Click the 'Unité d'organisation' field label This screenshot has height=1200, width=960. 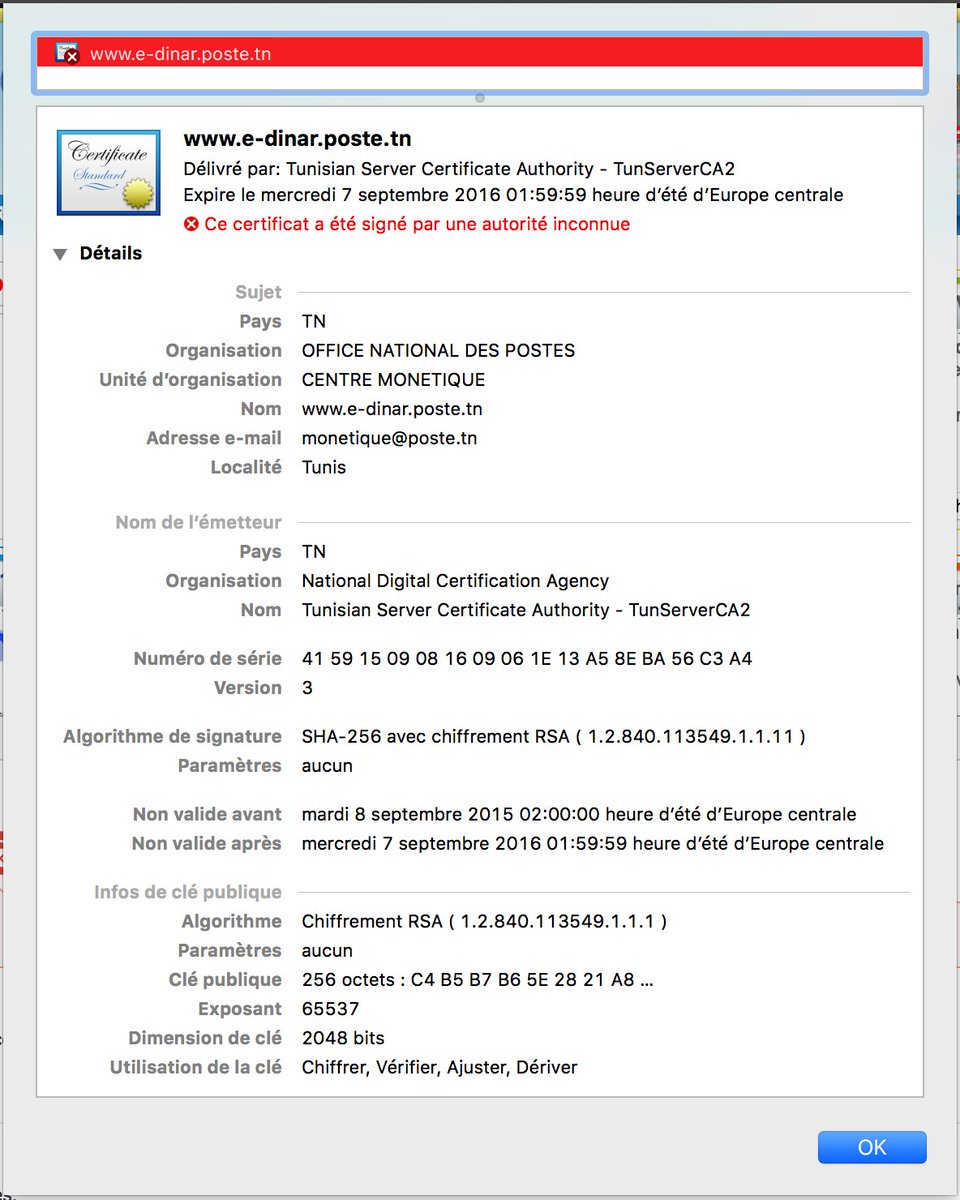(190, 380)
